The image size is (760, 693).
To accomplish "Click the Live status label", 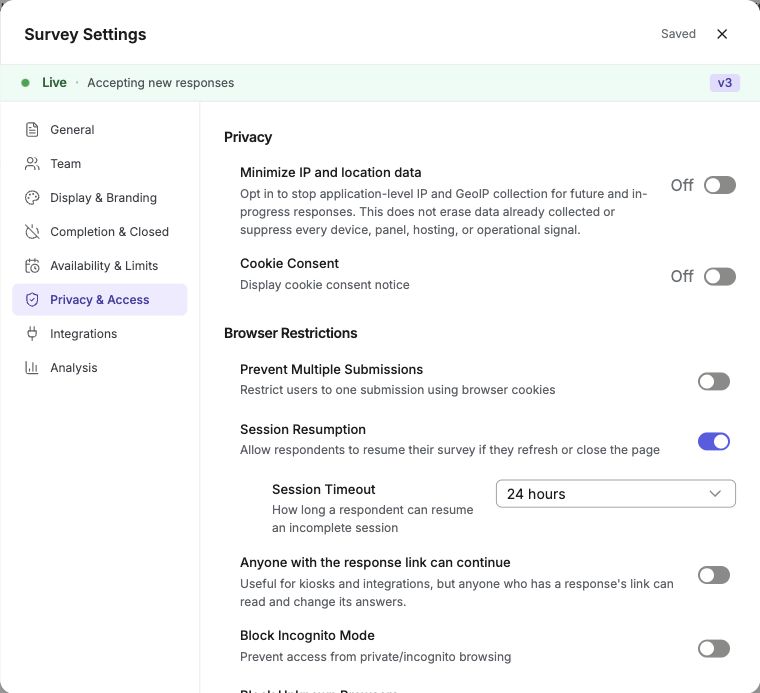I will tap(54, 83).
